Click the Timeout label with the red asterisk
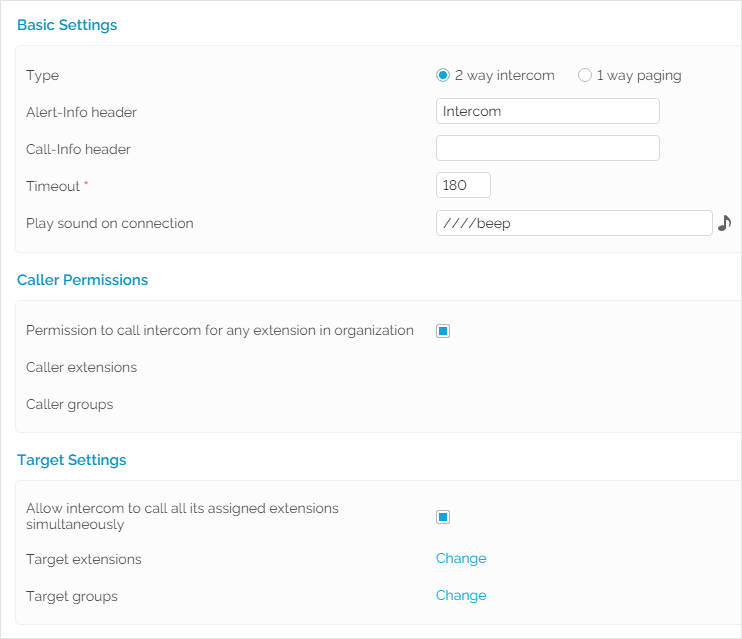 (53, 186)
